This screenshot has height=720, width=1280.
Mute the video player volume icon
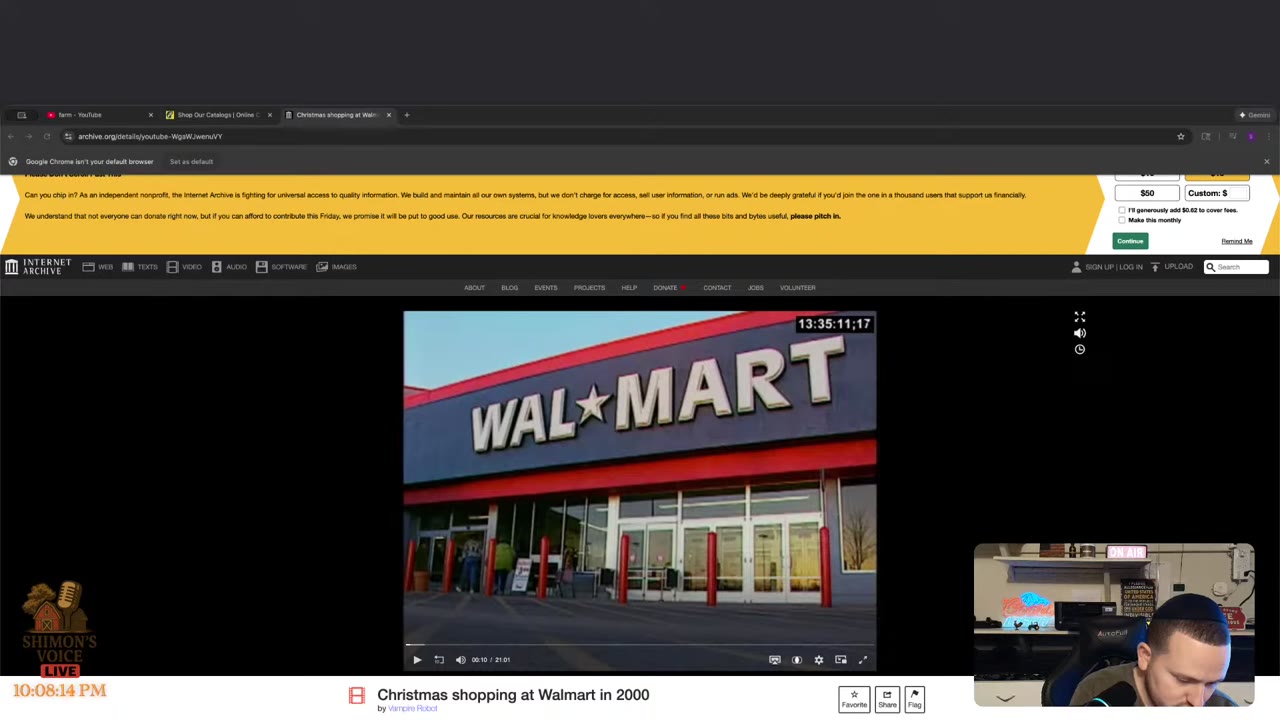[x=461, y=660]
